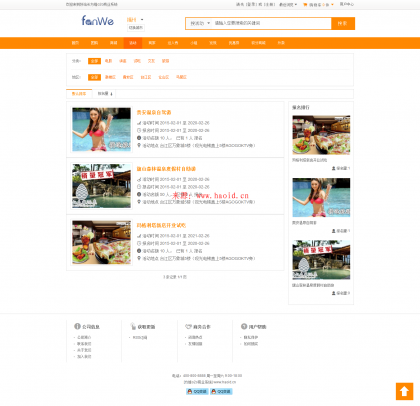
Task: Switch to the 默认排序 sort tab
Action: (x=79, y=94)
